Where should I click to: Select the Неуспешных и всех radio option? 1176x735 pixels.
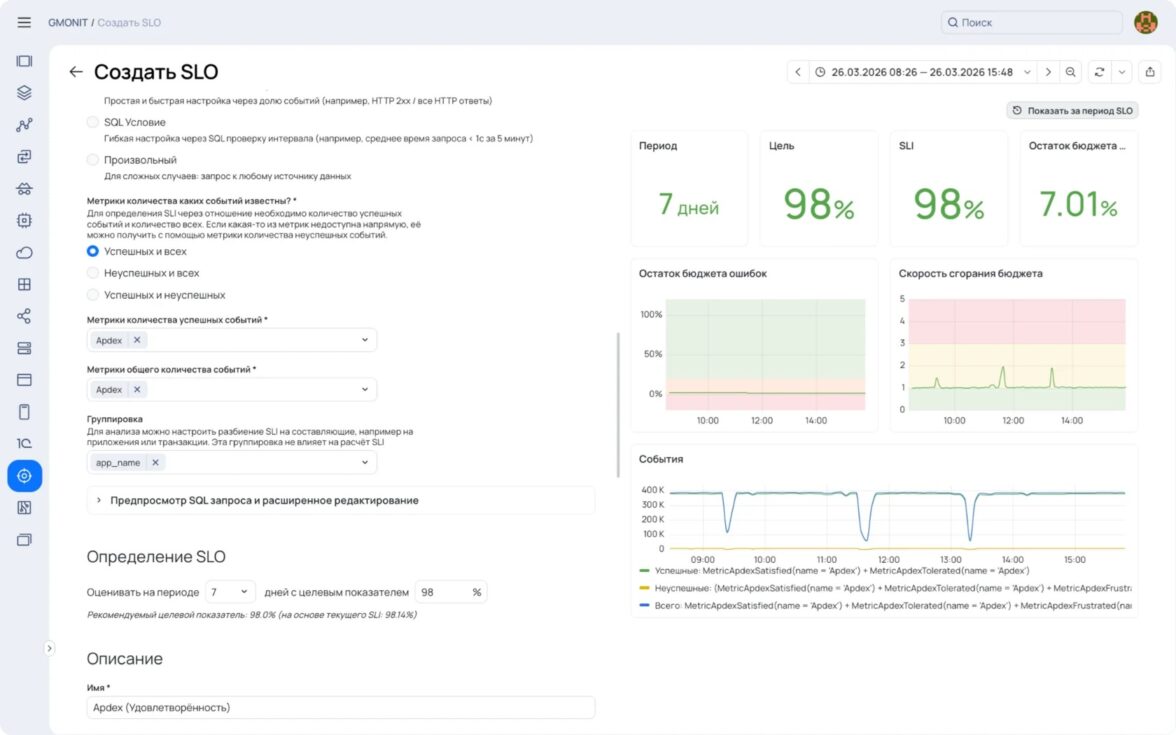point(93,273)
